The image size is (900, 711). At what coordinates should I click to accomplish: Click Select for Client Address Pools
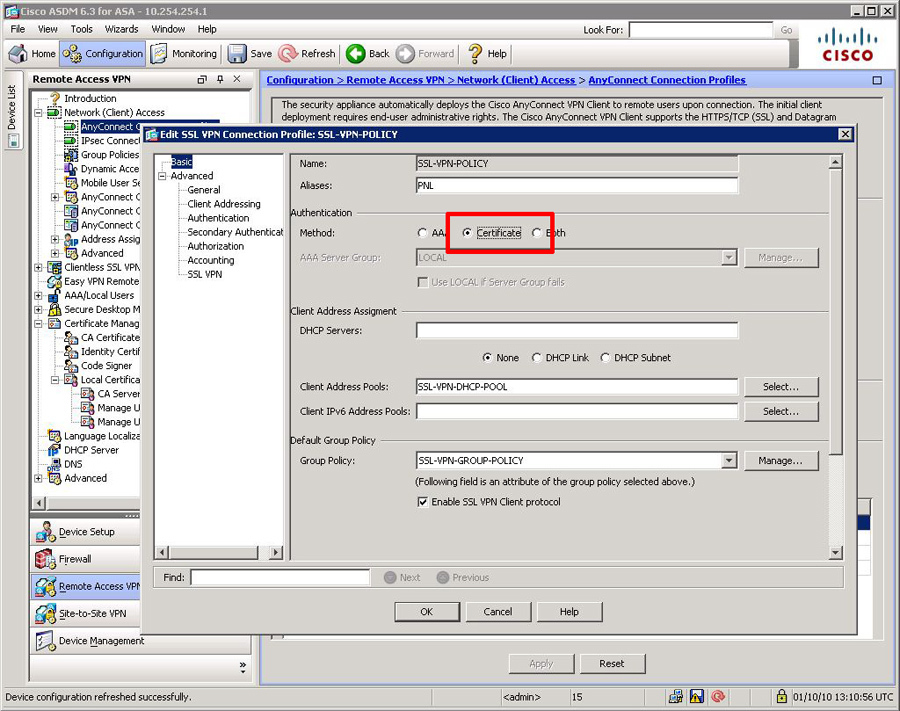[x=781, y=387]
